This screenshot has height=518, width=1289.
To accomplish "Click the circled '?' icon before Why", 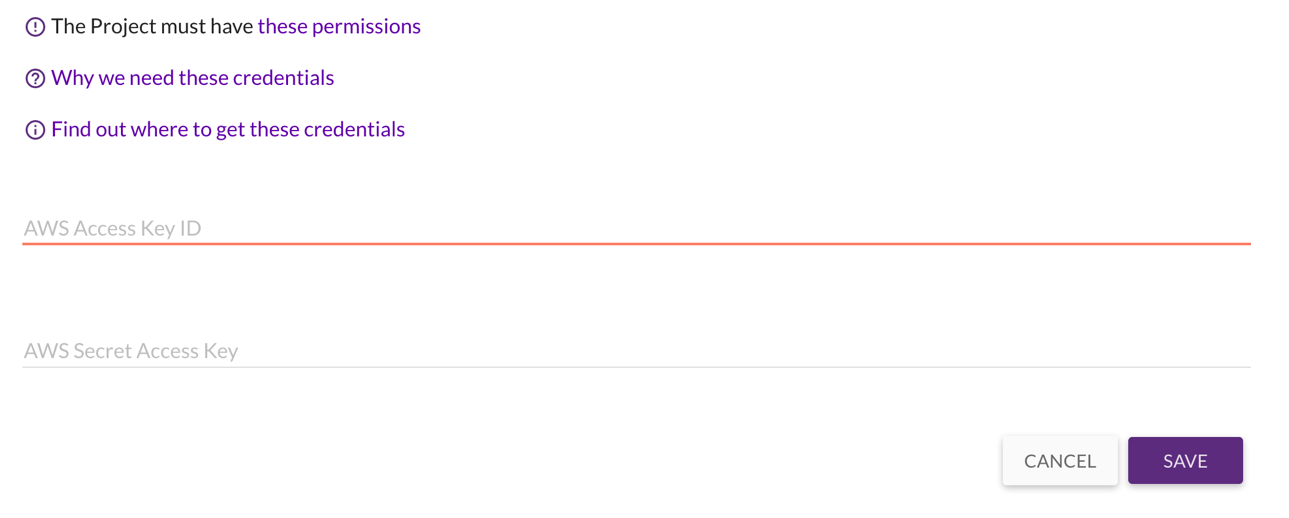I will click(35, 78).
